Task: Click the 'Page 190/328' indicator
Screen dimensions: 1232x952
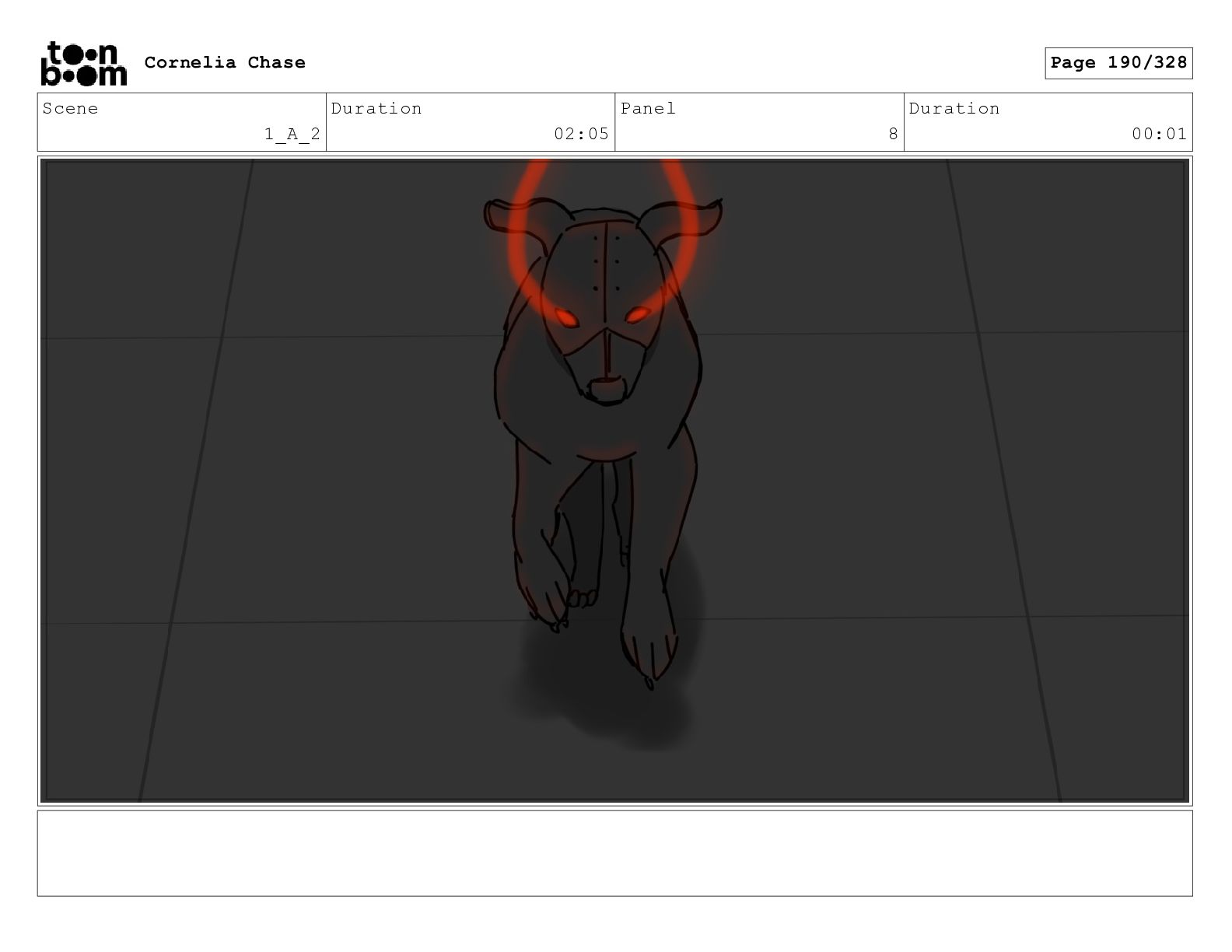Action: click(1118, 63)
